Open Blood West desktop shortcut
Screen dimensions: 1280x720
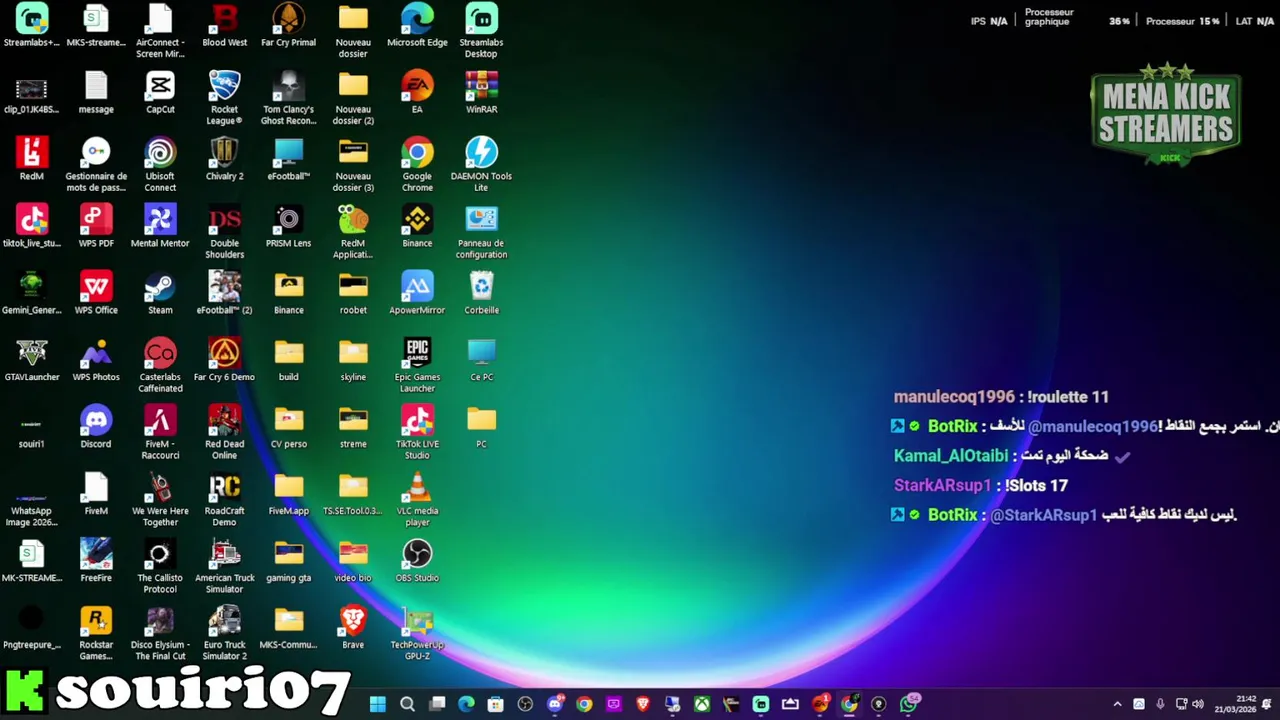point(224,26)
